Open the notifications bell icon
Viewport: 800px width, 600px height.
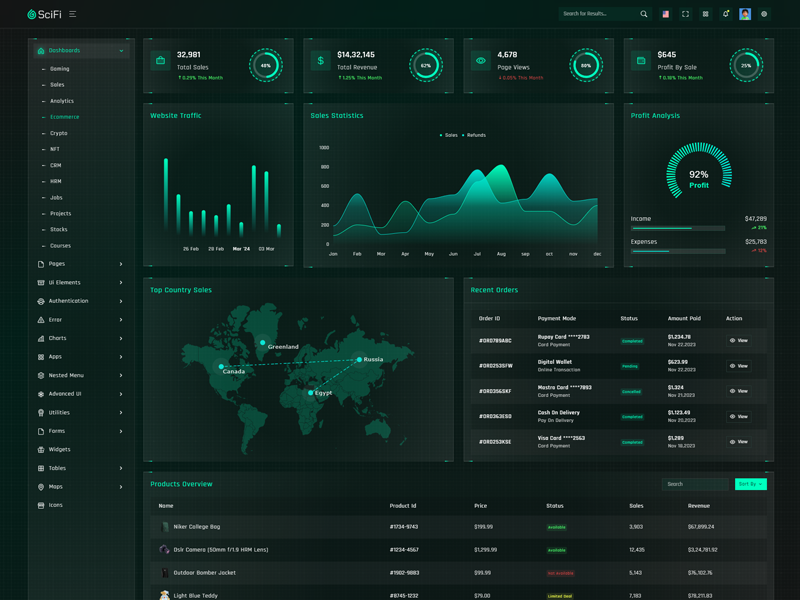pos(726,14)
